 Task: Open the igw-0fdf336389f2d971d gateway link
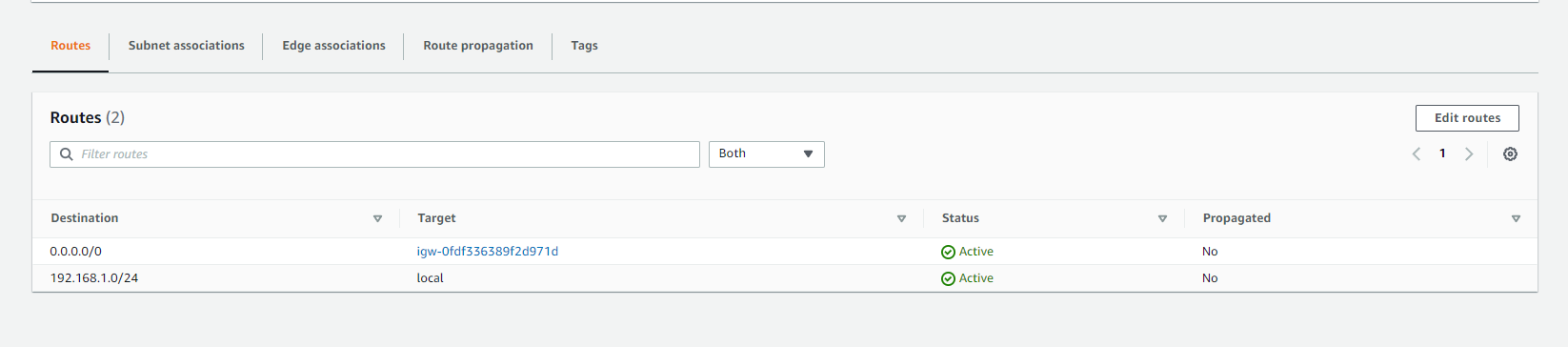[488, 252]
